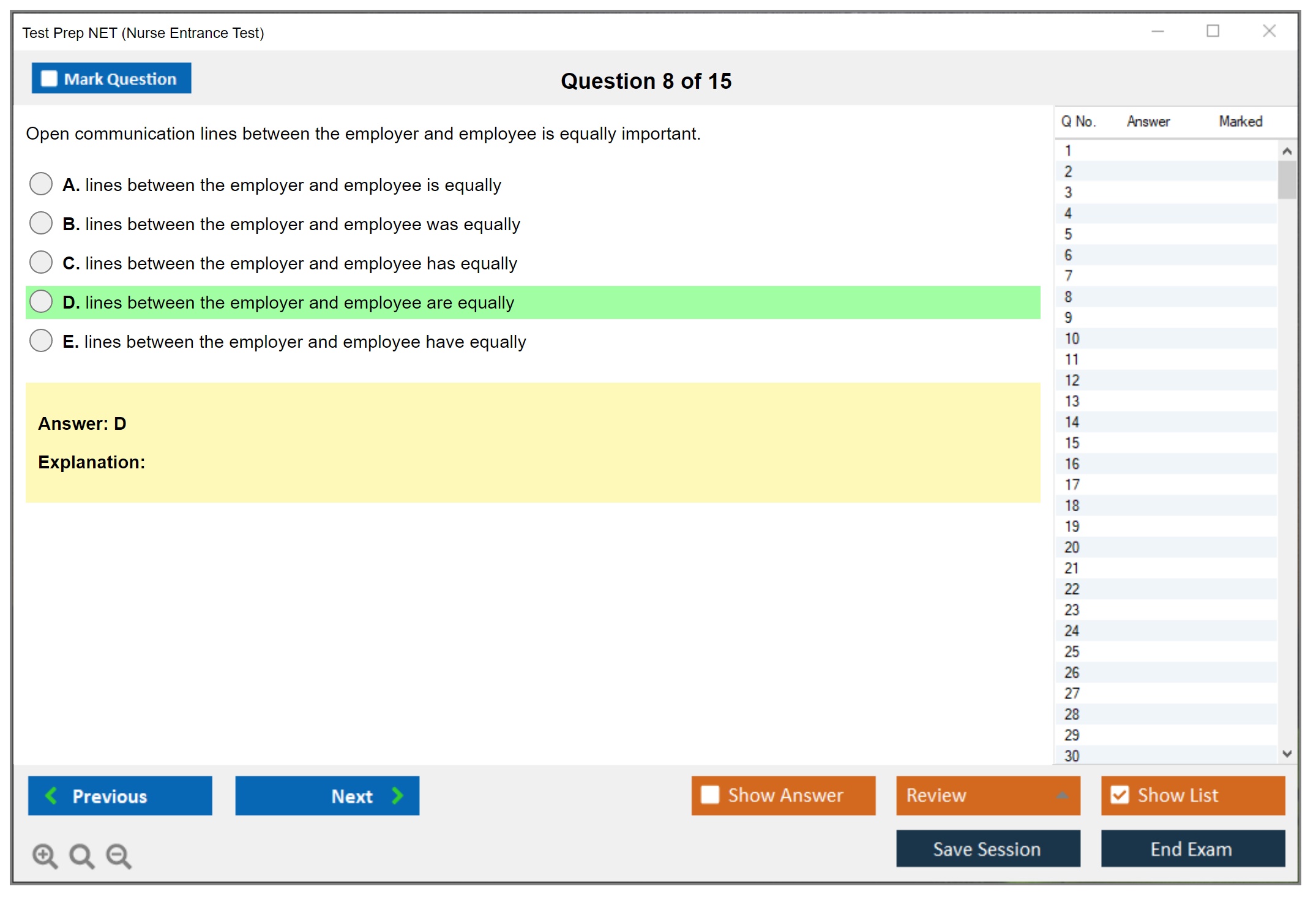Expand the Review dropdown arrow
This screenshot has width=1316, height=900.
[x=1062, y=795]
